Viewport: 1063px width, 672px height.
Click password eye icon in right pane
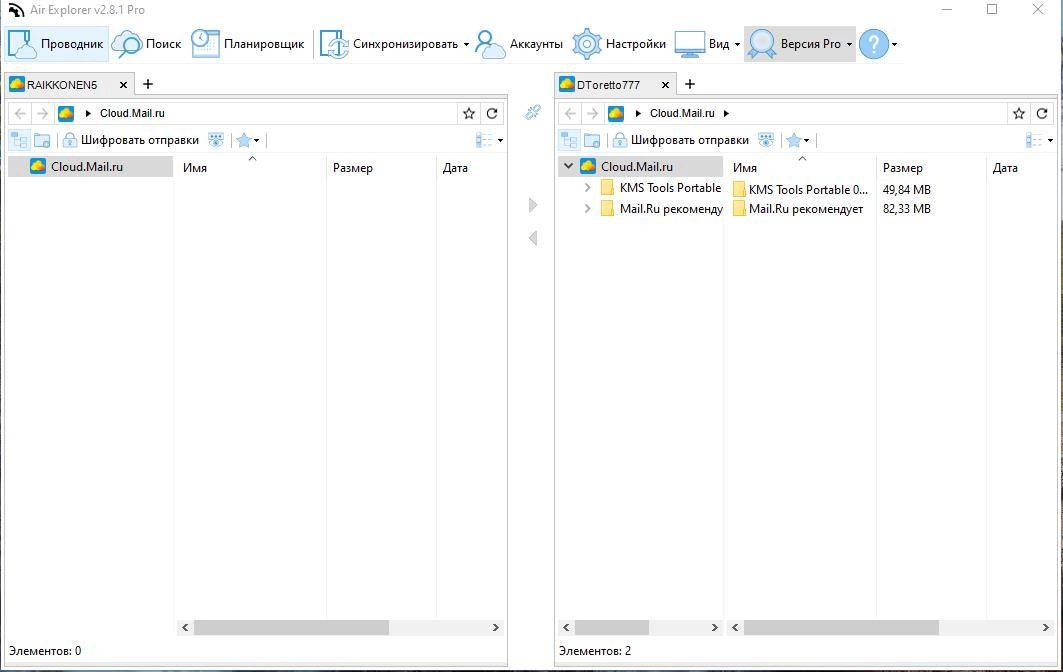[766, 140]
